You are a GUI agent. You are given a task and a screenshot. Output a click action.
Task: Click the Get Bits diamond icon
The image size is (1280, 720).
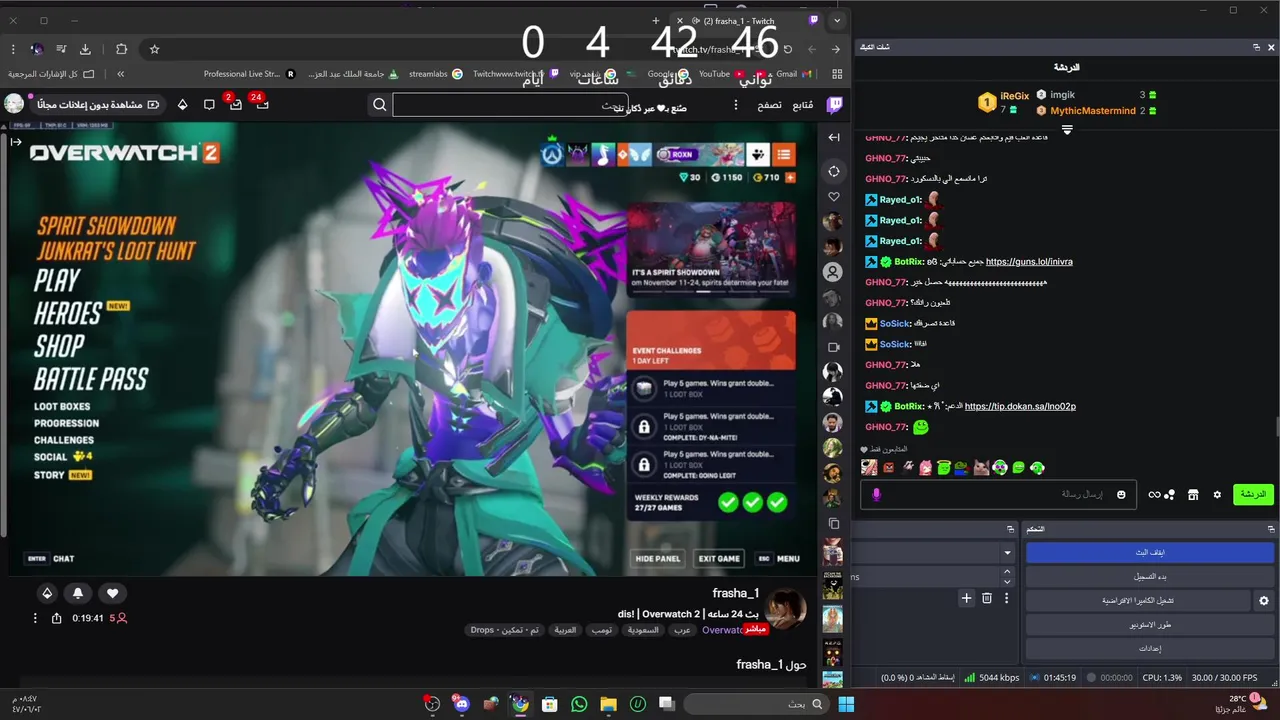[182, 104]
